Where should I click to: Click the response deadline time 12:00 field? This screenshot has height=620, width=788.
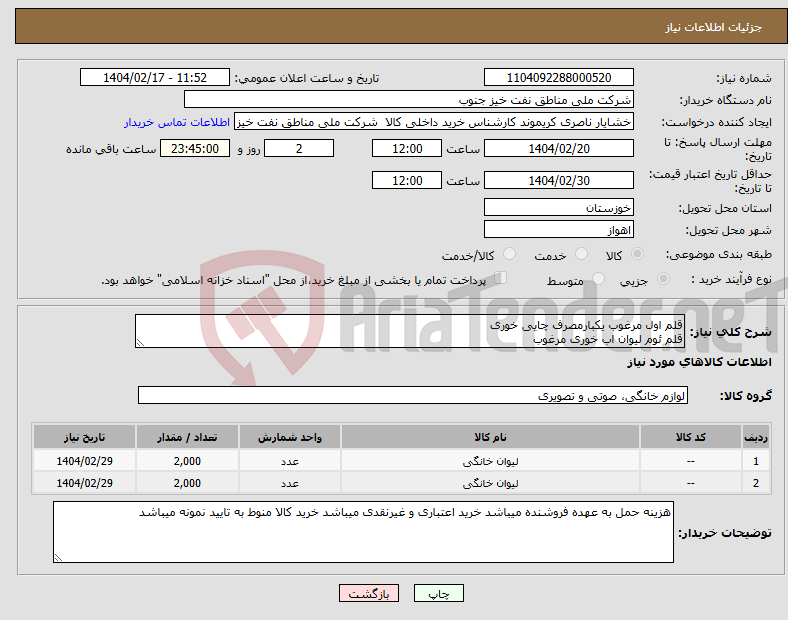click(x=407, y=148)
